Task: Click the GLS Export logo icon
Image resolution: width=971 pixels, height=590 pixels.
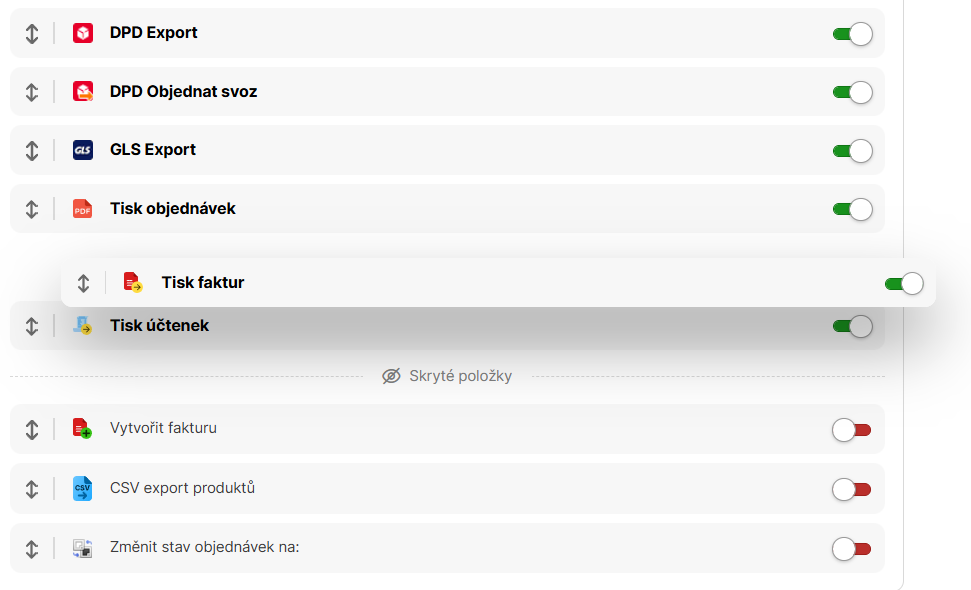Action: point(83,150)
